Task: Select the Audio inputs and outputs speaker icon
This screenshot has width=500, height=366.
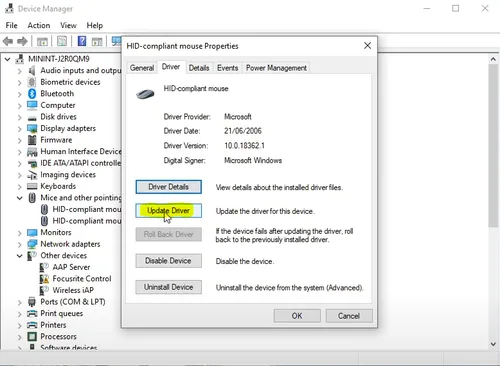Action: [32, 70]
